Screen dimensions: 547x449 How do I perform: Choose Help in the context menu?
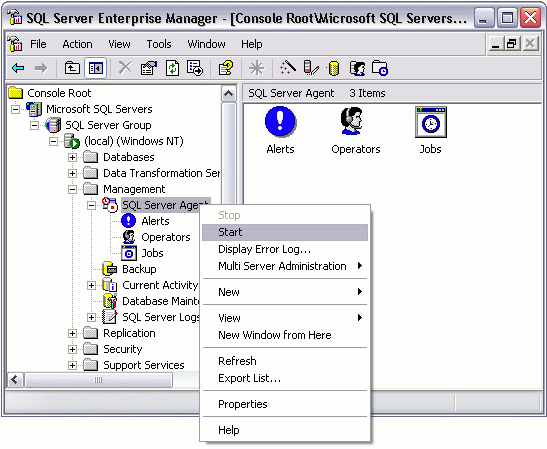pos(285,430)
